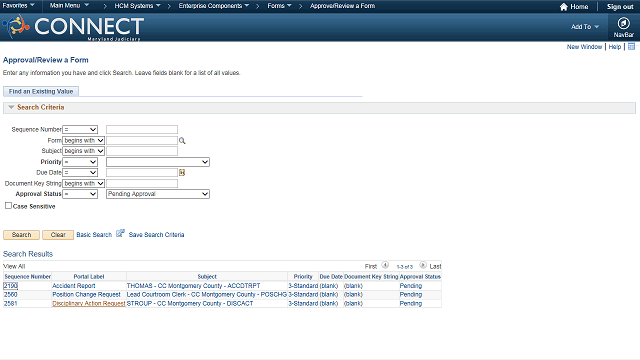
Task: Click the Form lookup magnifier icon
Action: click(x=182, y=141)
